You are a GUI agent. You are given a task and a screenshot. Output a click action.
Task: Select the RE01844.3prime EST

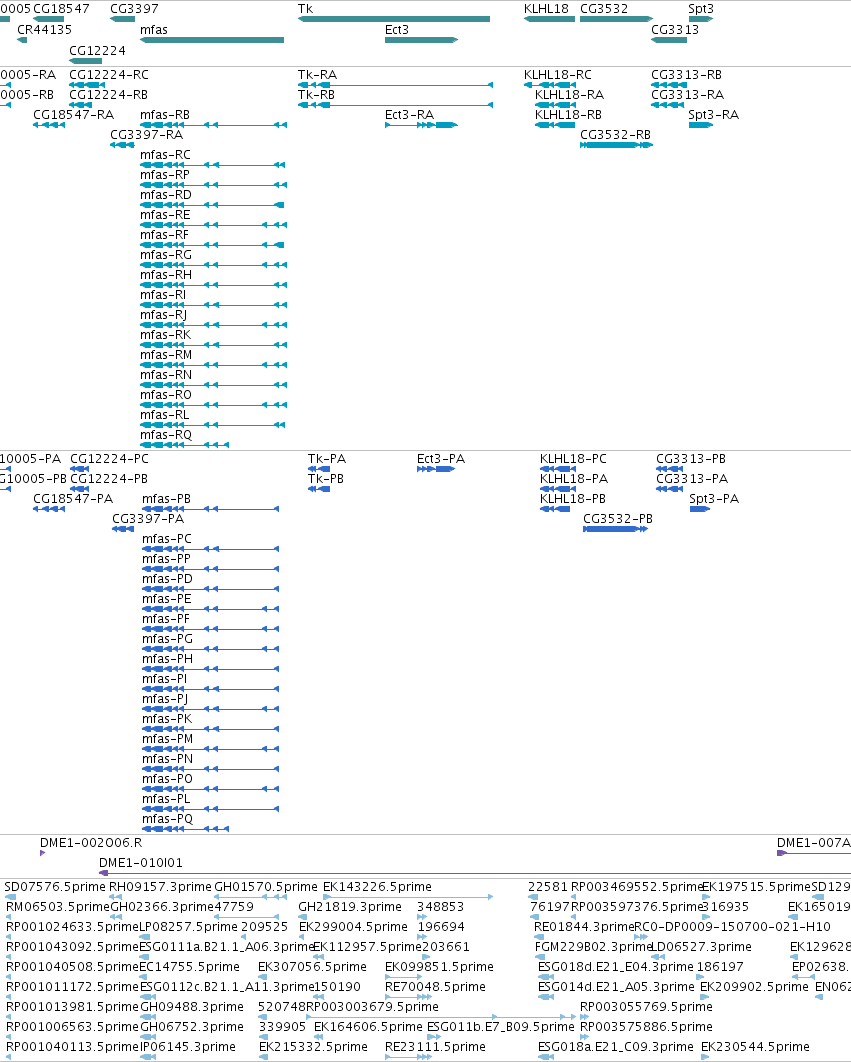pyautogui.click(x=539, y=937)
